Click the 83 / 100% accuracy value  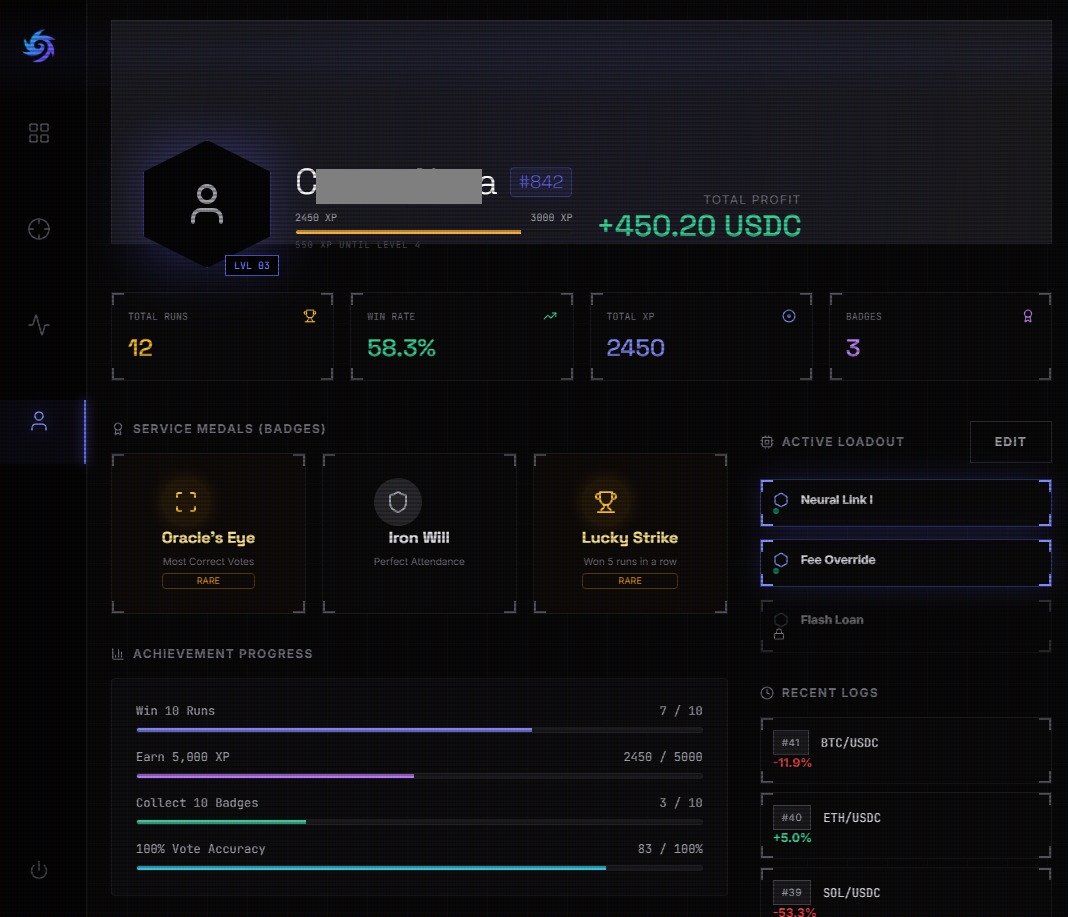[670, 849]
